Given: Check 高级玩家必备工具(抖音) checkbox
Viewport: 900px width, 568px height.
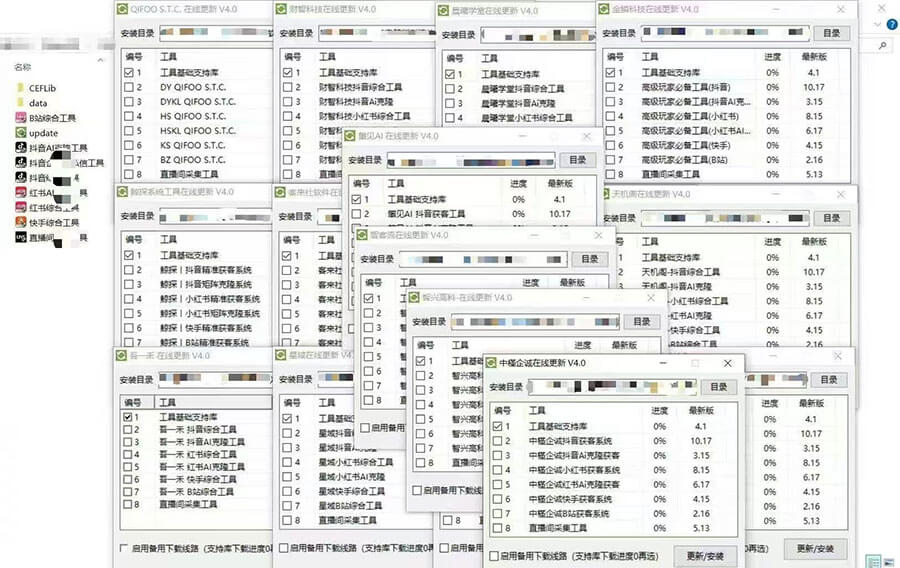Looking at the screenshot, I should point(610,87).
